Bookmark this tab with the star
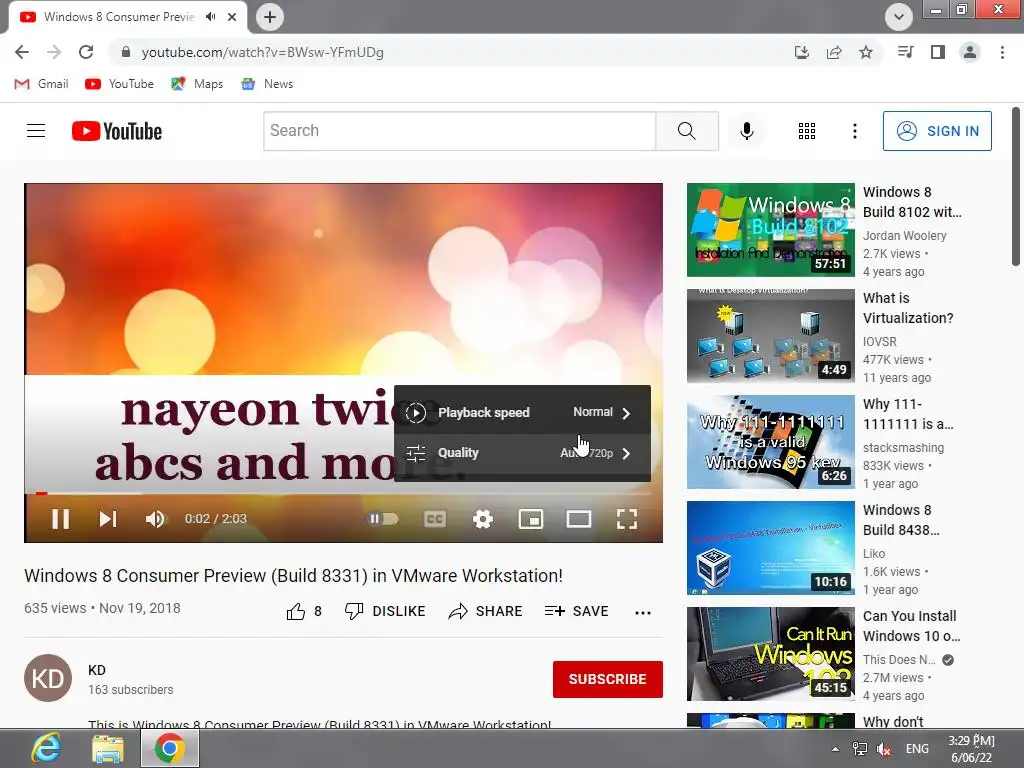Image resolution: width=1024 pixels, height=768 pixels. pos(866,52)
